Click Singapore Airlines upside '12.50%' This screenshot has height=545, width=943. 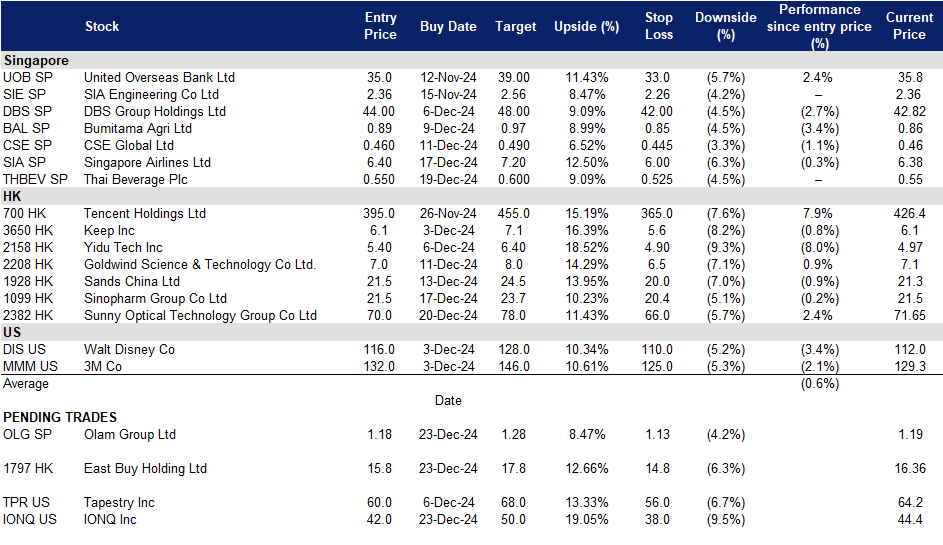586,162
